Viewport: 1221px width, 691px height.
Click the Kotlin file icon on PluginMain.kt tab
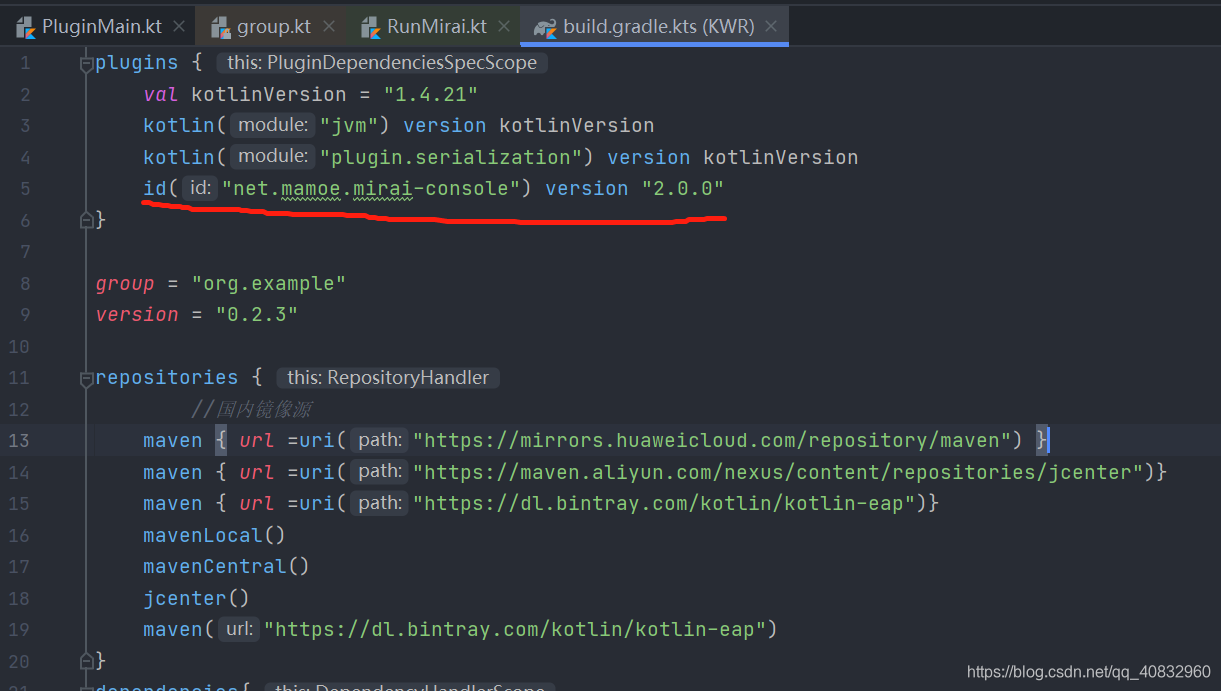click(x=26, y=27)
